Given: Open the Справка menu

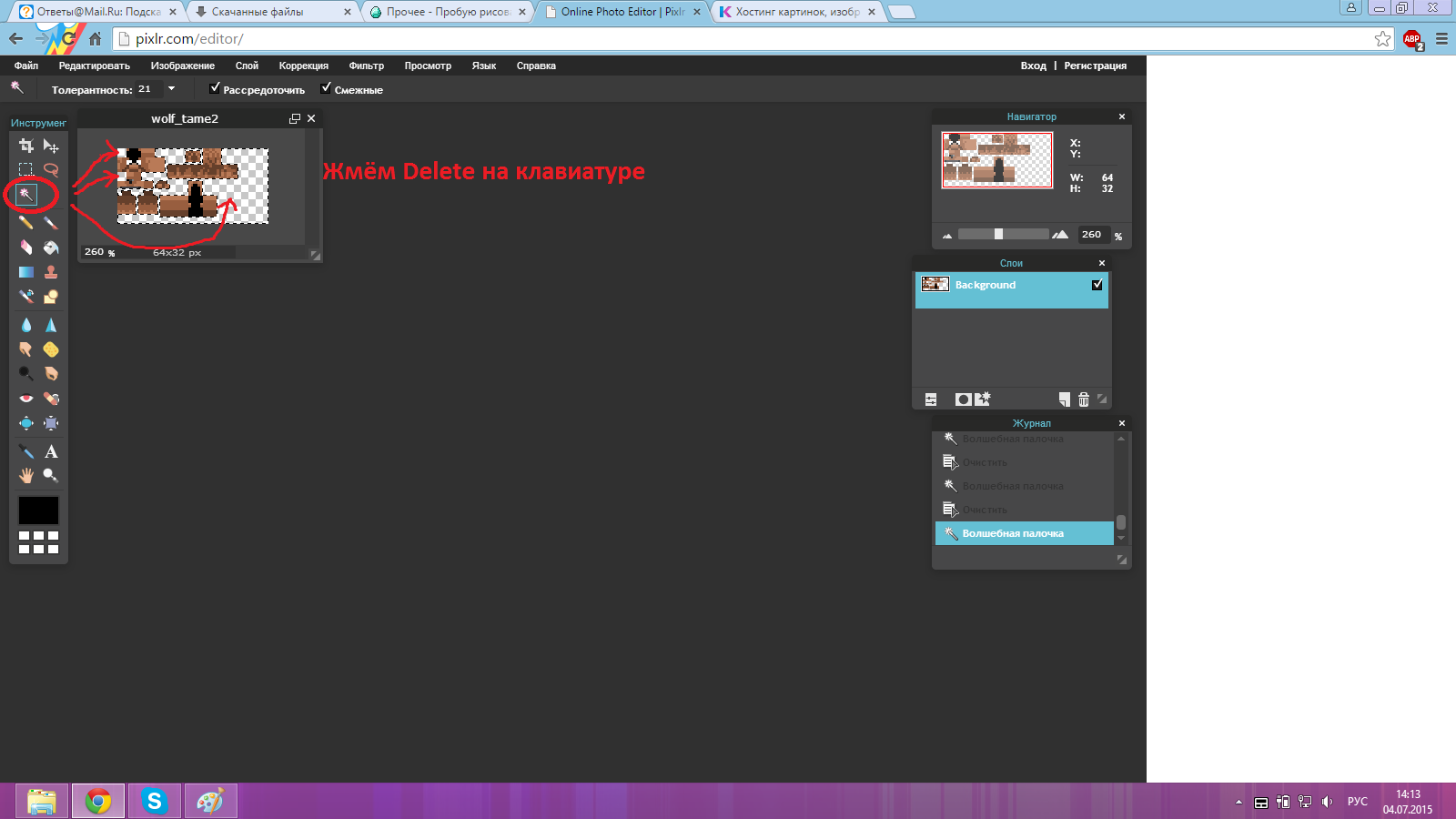Looking at the screenshot, I should [536, 66].
